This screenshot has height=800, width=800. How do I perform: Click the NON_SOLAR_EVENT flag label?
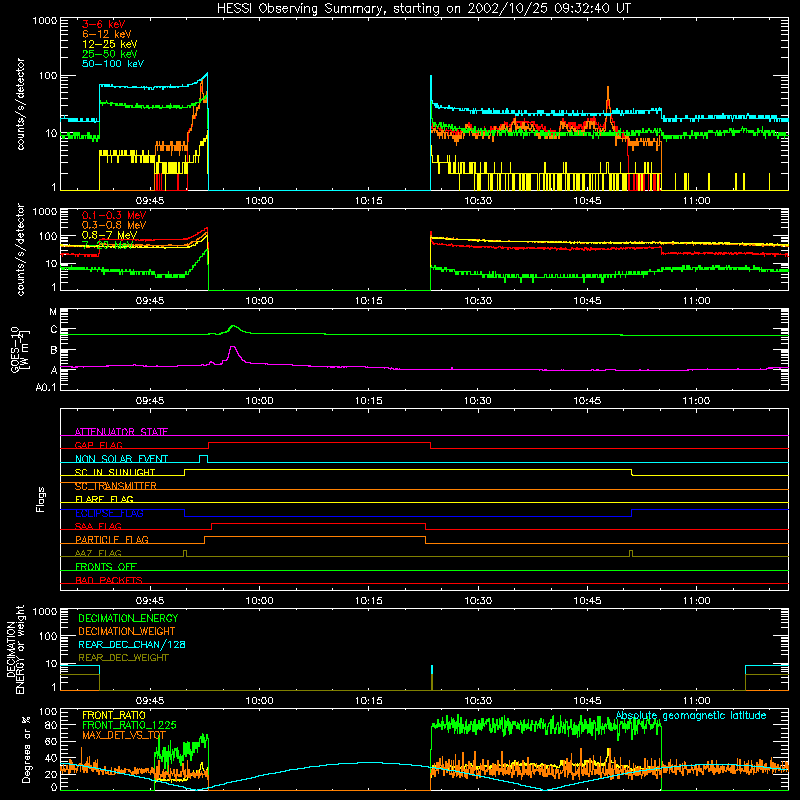(x=121, y=459)
